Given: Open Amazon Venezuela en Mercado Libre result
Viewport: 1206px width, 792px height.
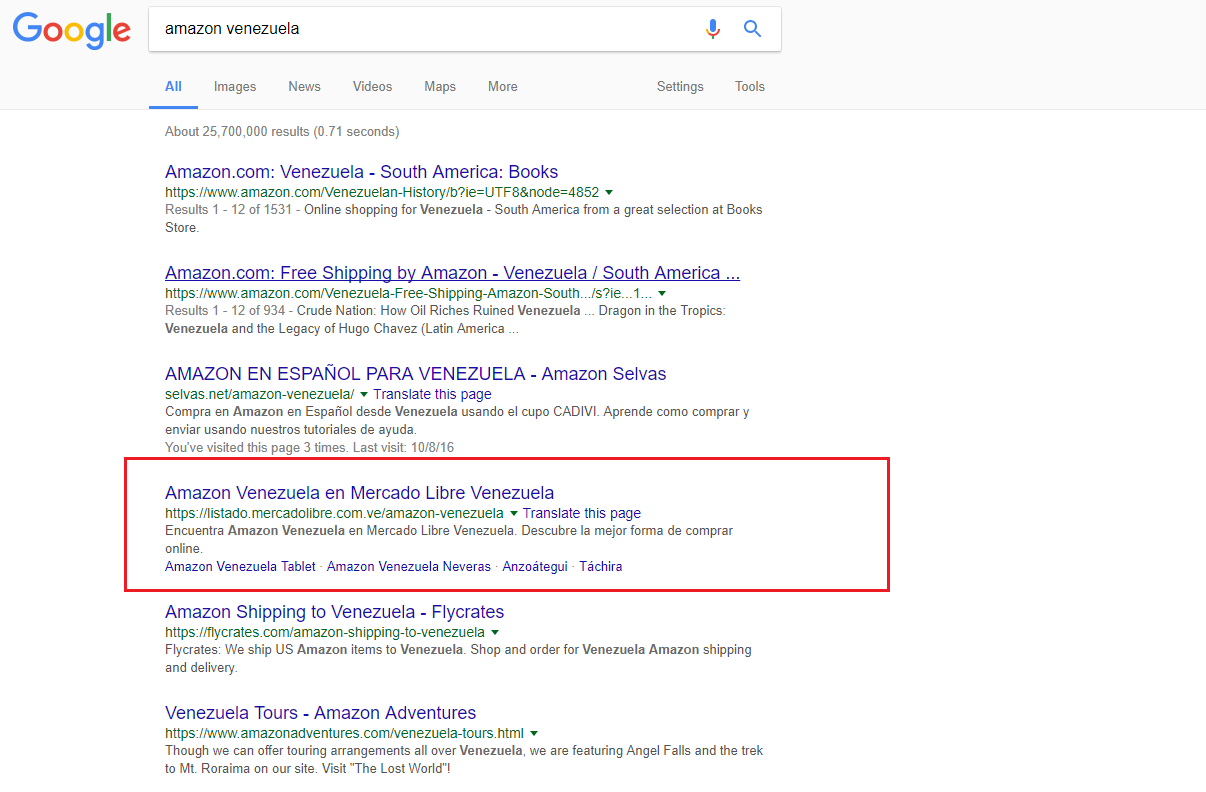Looking at the screenshot, I should coord(359,492).
